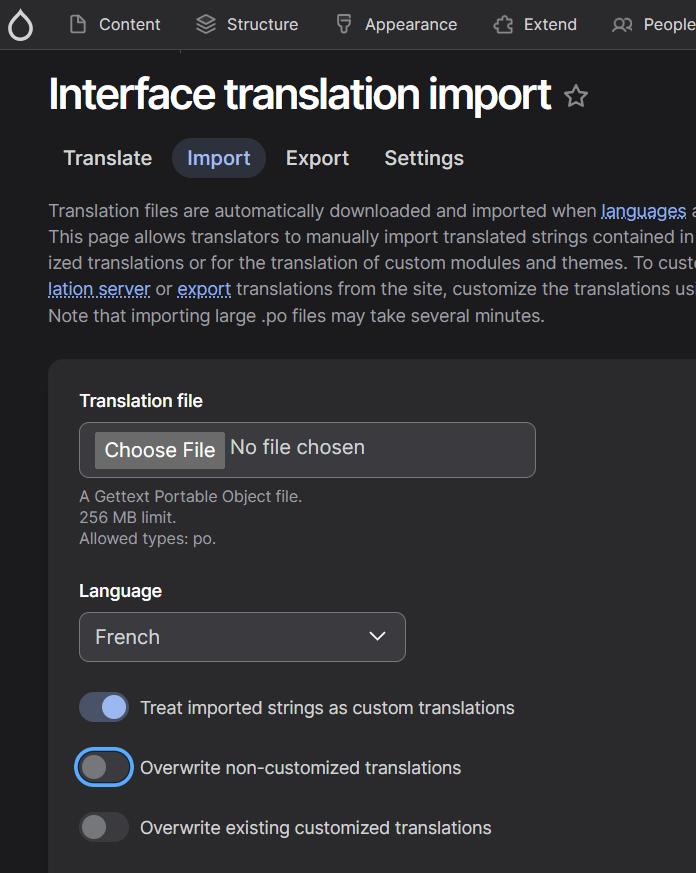Screen dimensions: 696x873
Task: Open the Language dropdown showing French
Action: tap(242, 637)
